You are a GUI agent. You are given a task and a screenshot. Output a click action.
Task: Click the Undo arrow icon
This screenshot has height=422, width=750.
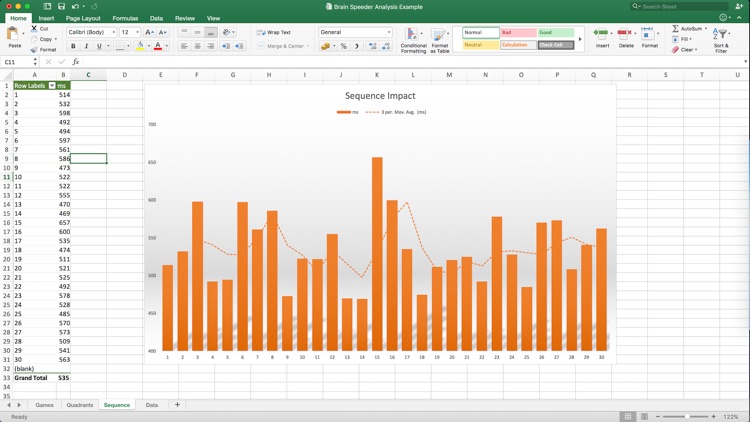[75, 6]
